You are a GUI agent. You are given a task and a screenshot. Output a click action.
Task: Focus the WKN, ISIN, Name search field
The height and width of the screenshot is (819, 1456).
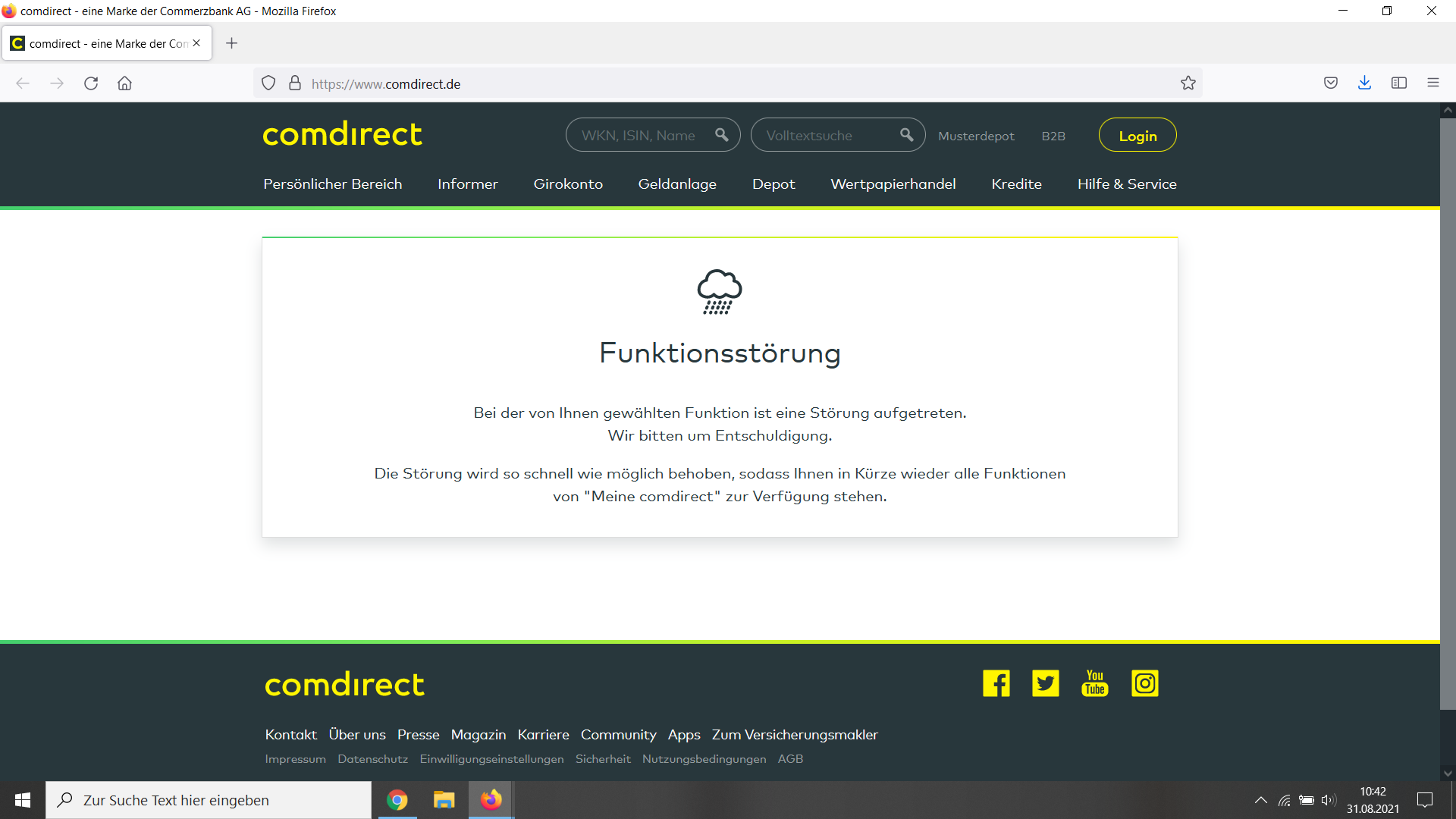coord(641,135)
